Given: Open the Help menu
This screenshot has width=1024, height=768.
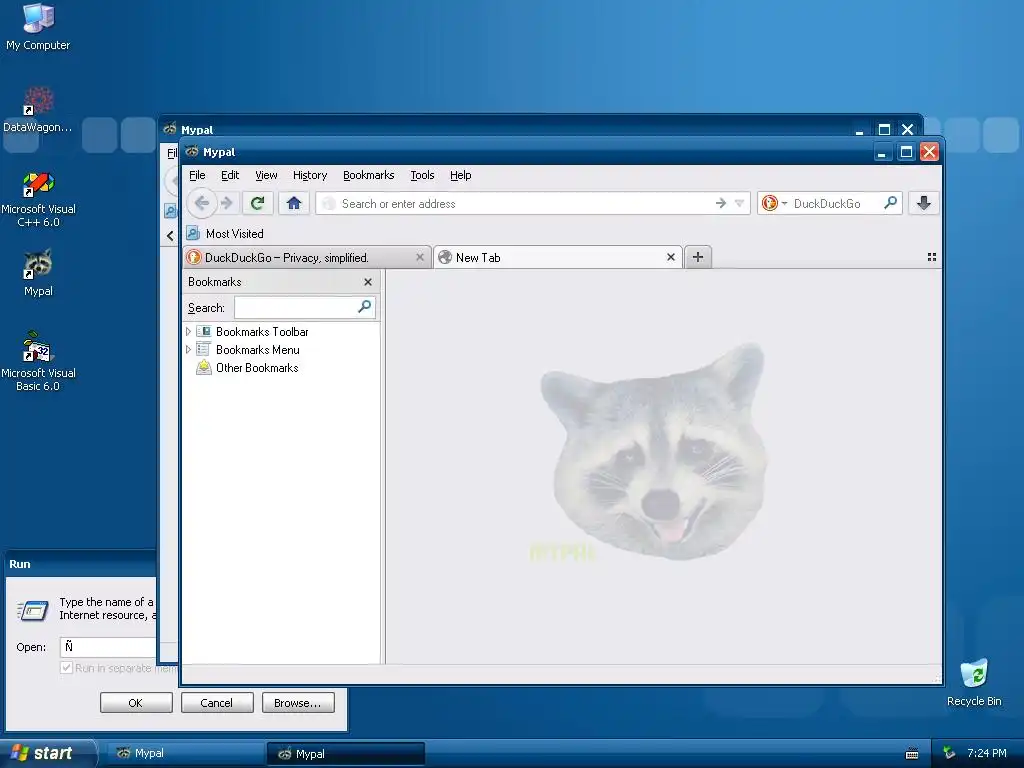Looking at the screenshot, I should [460, 175].
